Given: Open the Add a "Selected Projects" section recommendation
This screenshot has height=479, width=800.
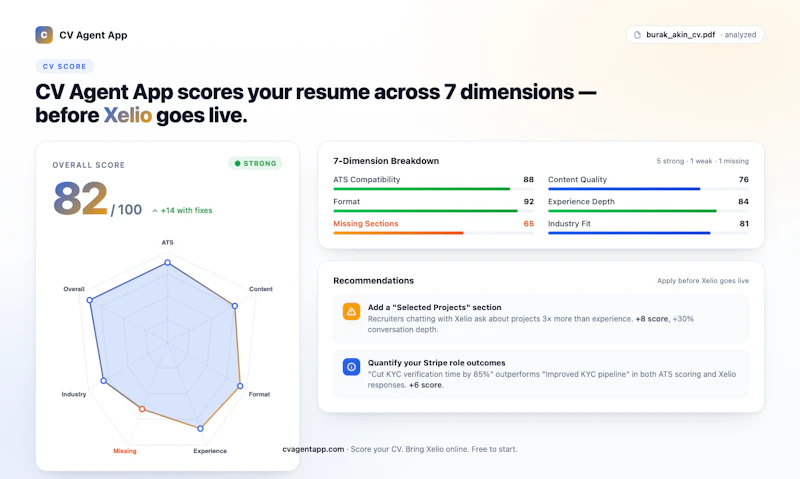Looking at the screenshot, I should coord(541,318).
